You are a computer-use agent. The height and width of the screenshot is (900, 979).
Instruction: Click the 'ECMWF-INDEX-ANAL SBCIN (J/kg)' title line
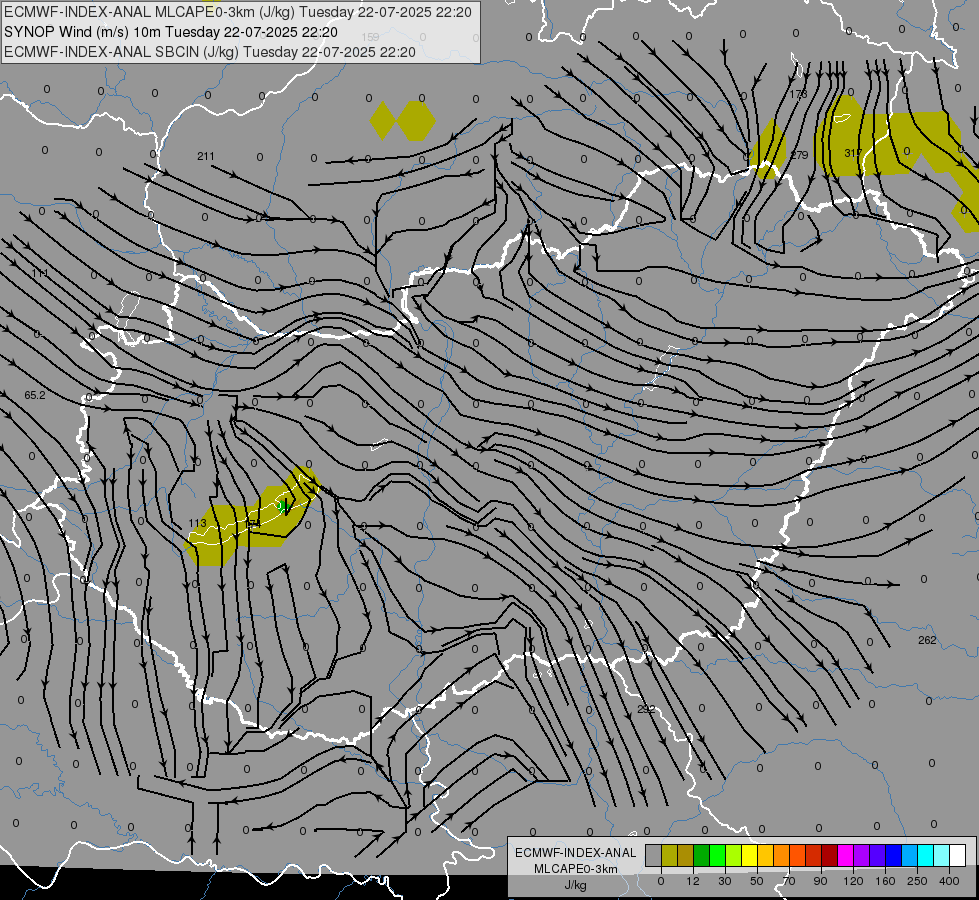tap(121, 52)
